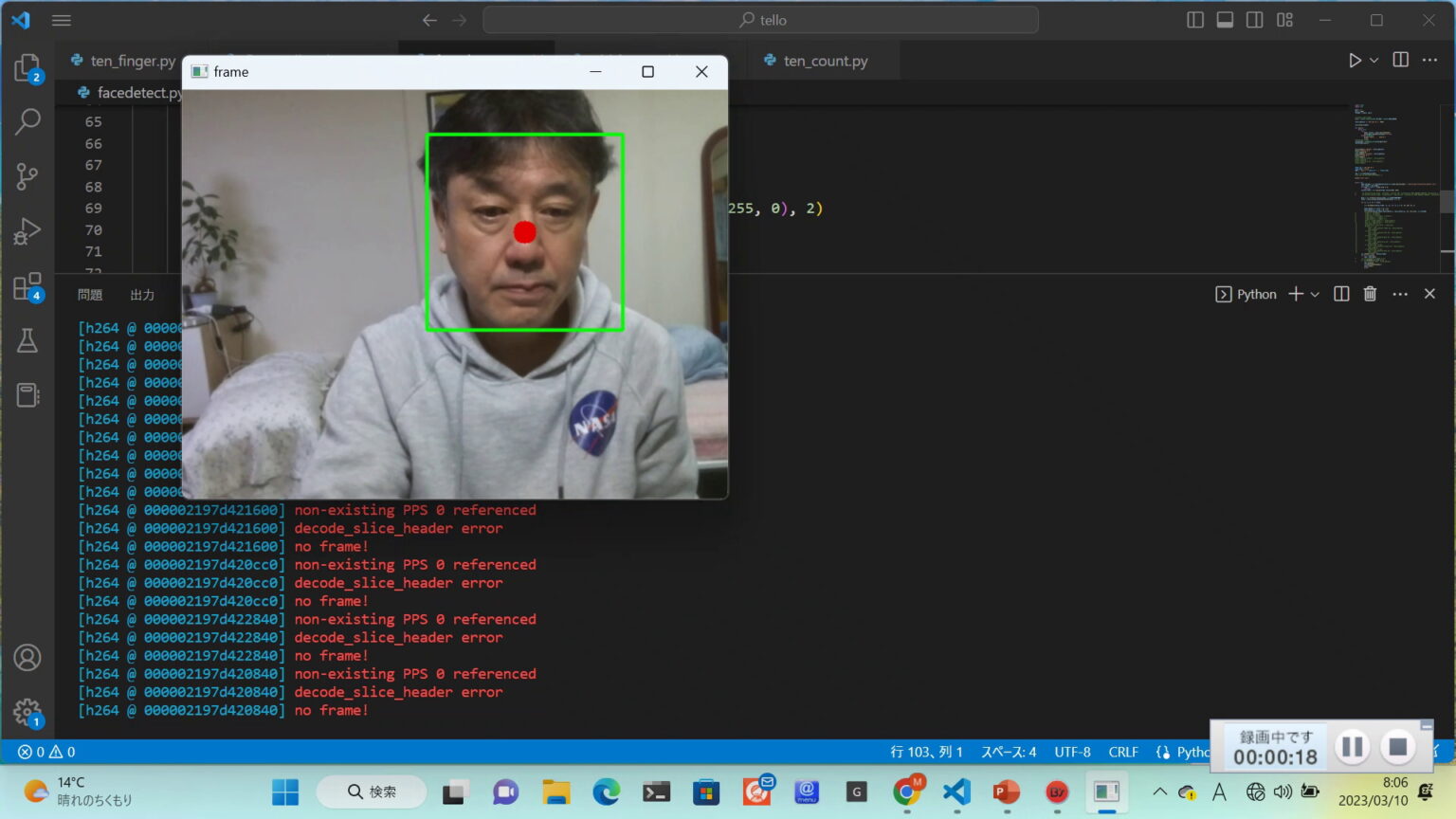Open the Run and Debug view

(27, 231)
